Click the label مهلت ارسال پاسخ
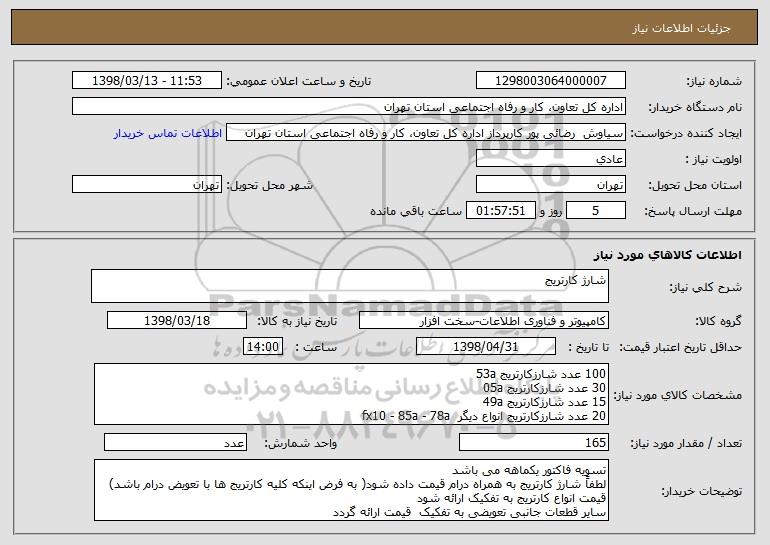770x545 pixels. coord(693,212)
